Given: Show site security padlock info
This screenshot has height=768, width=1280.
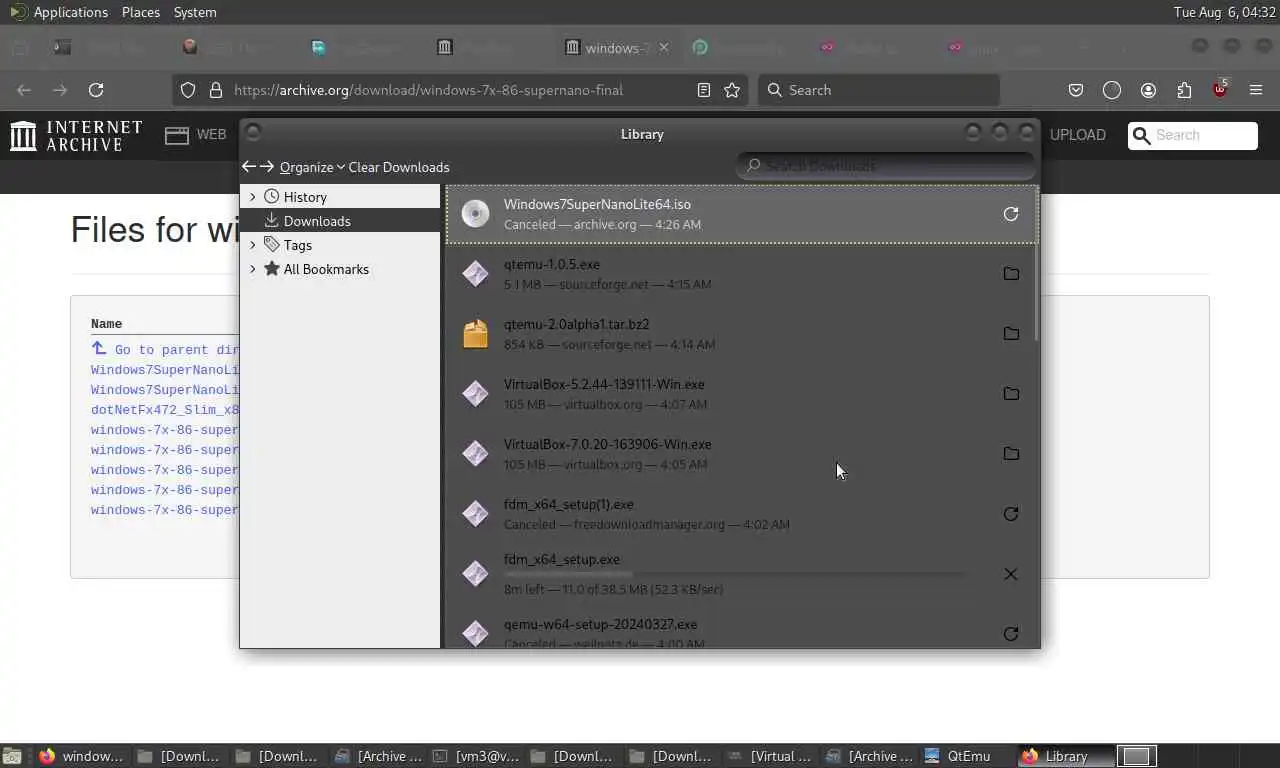Looking at the screenshot, I should tap(215, 90).
